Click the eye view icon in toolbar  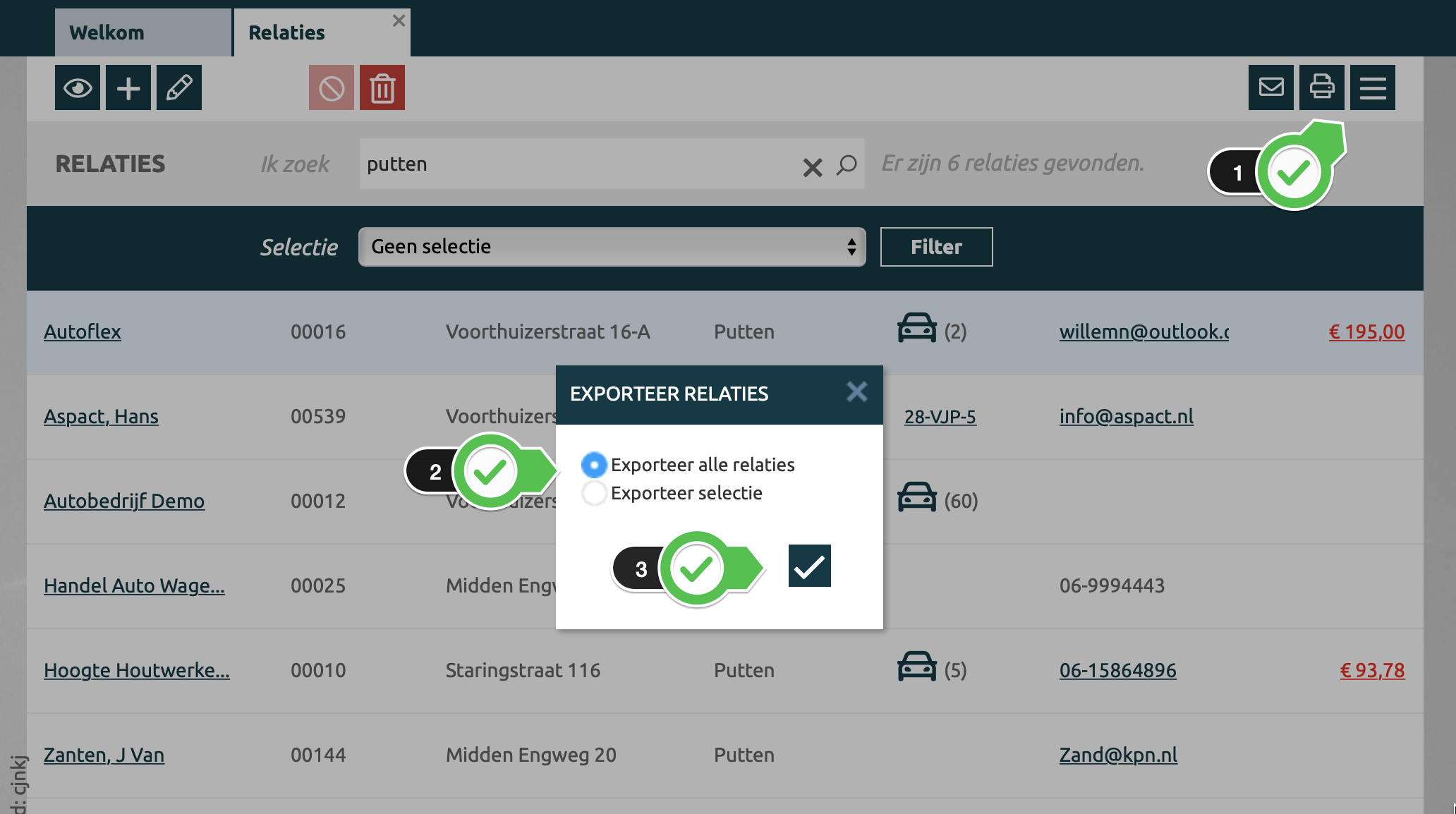click(x=78, y=88)
